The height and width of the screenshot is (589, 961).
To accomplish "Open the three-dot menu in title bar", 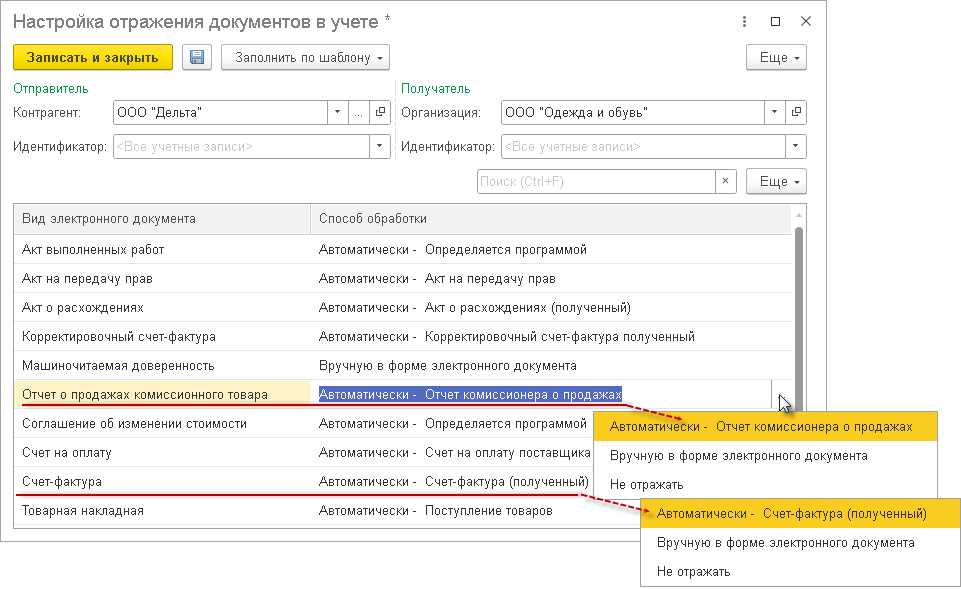I will click(744, 21).
